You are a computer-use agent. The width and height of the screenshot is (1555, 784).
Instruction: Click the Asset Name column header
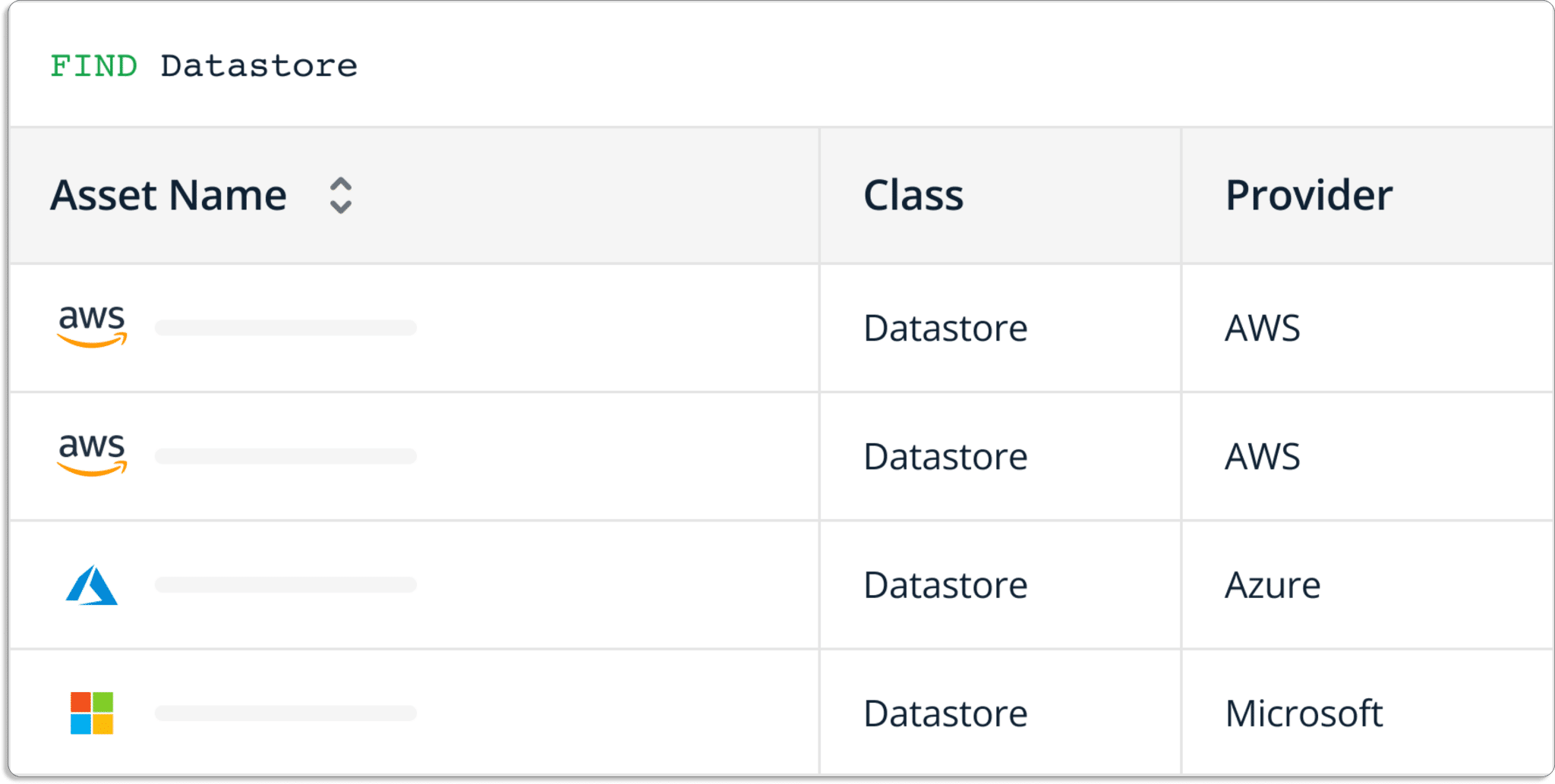pyautogui.click(x=169, y=195)
